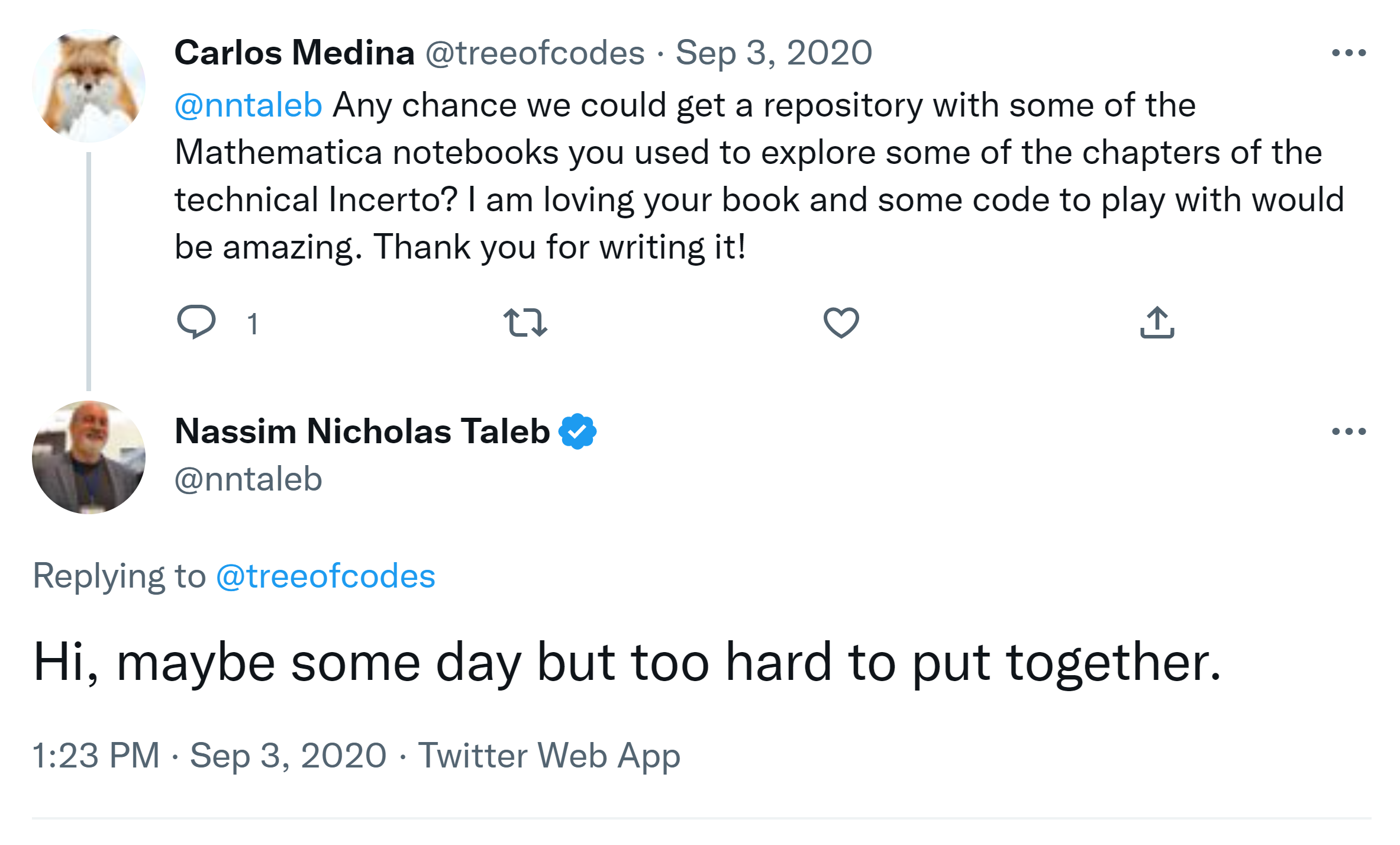Open Nassim Taleb's profile photo
This screenshot has height=845, width=1400.
point(89,457)
